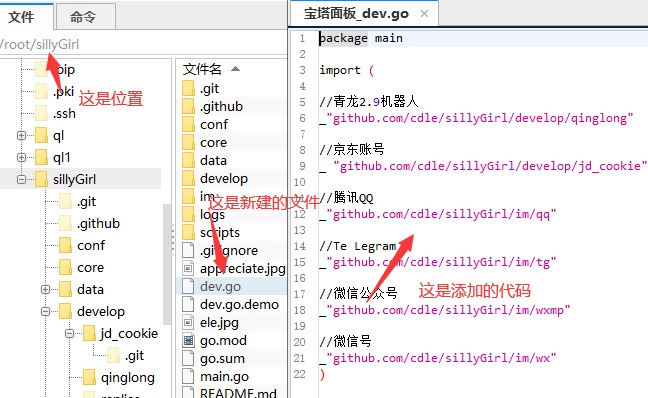Click the qinglong folder icon in tree

tap(89, 377)
